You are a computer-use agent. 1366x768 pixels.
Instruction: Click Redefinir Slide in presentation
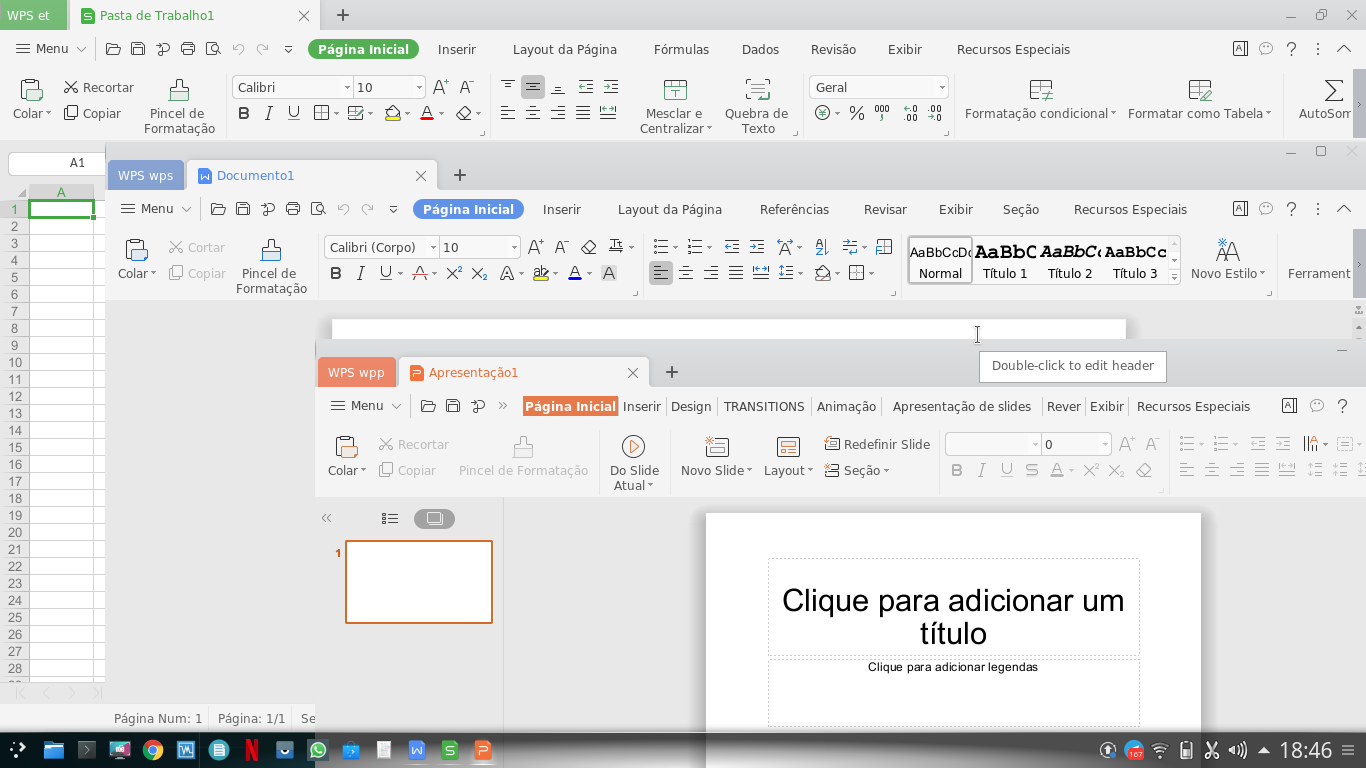[877, 444]
